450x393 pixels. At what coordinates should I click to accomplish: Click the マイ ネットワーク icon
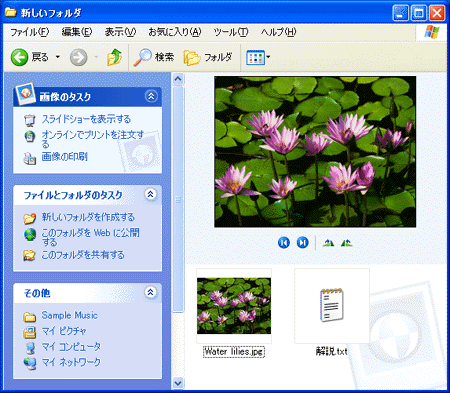[30, 363]
